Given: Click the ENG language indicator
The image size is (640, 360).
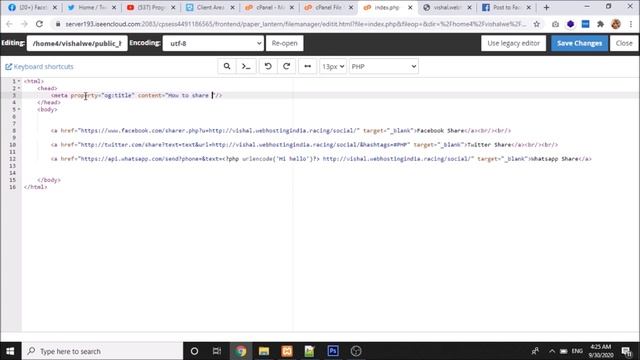Looking at the screenshot, I should point(577,351).
